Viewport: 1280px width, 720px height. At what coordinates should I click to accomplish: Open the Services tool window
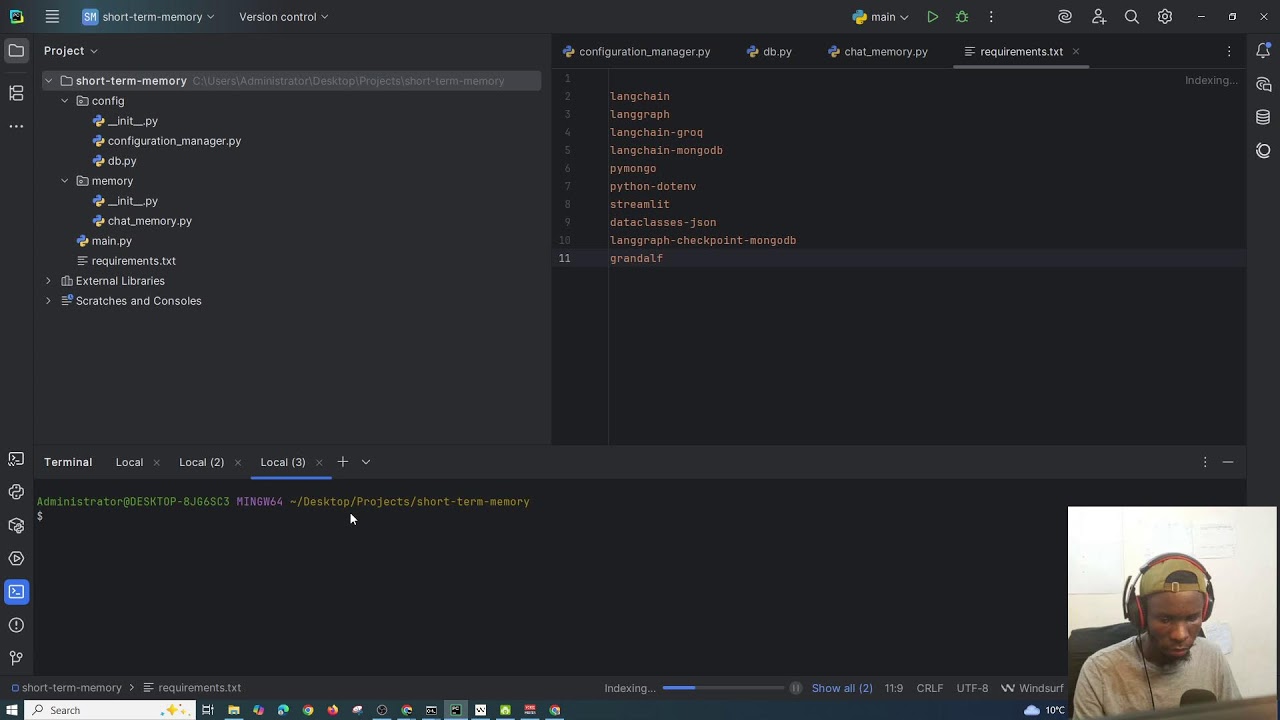[x=16, y=558]
